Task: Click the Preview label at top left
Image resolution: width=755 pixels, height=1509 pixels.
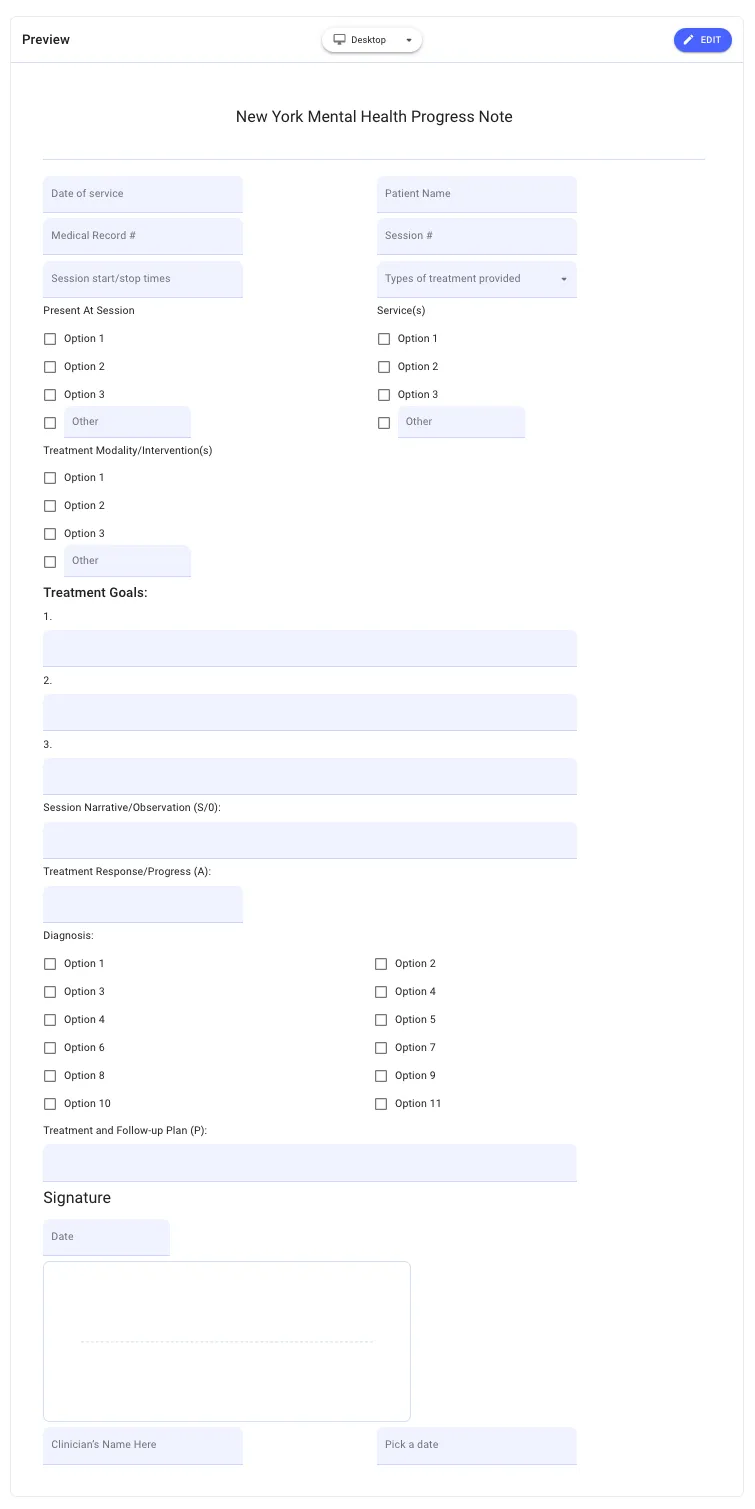Action: pyautogui.click(x=47, y=39)
